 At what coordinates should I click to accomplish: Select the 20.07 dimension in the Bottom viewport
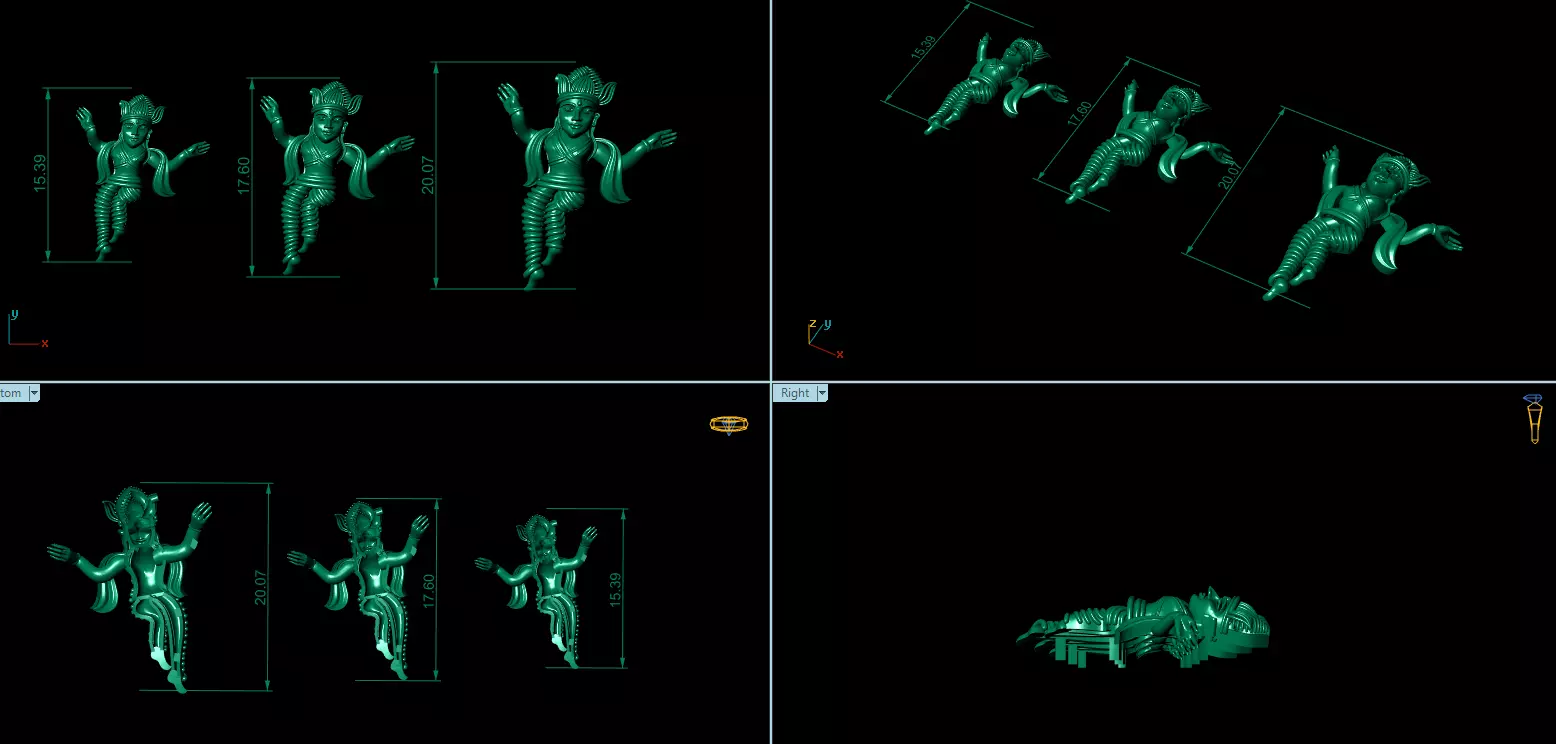pyautogui.click(x=262, y=588)
